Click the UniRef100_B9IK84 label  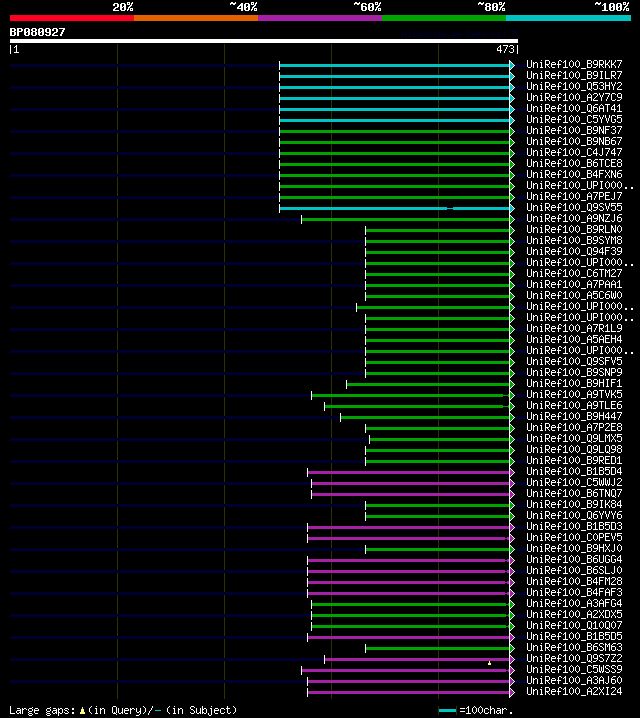pos(574,504)
